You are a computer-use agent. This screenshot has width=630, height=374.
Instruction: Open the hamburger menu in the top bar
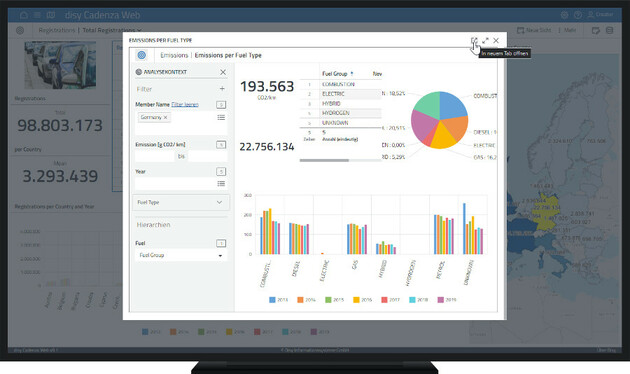[x=37, y=15]
